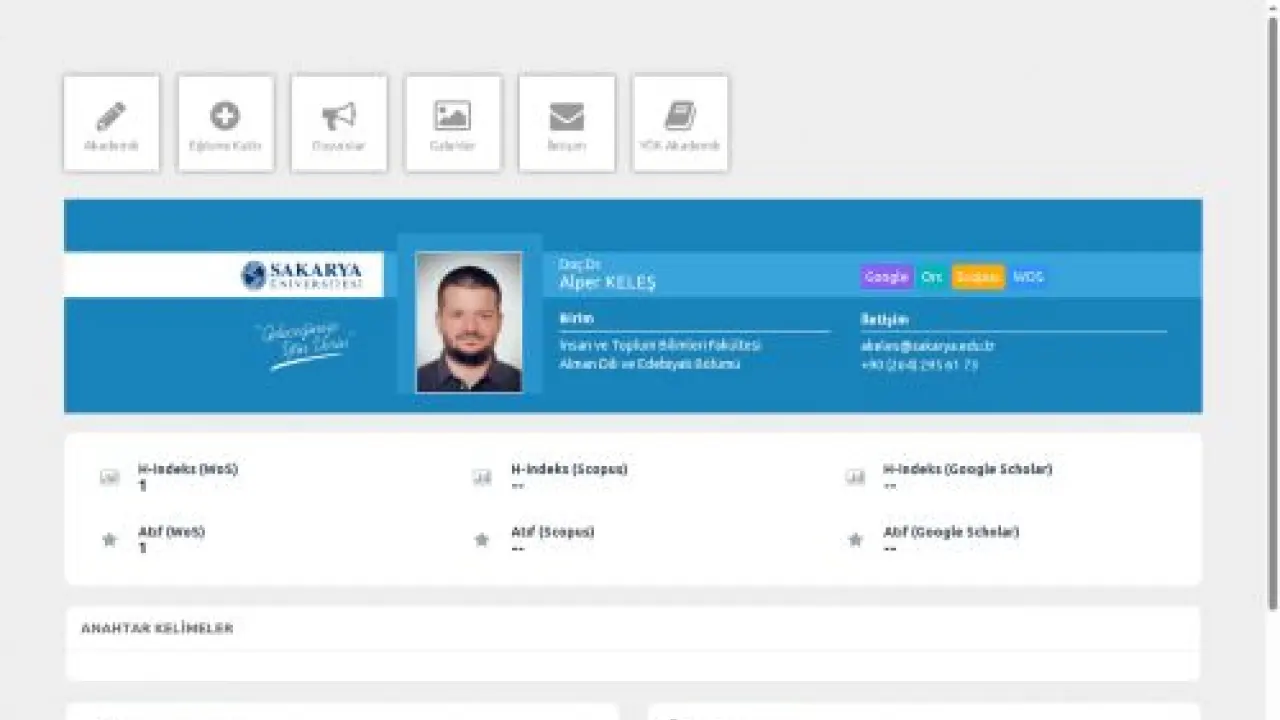Open the YÖK Akademik book tile
Image resolution: width=1280 pixels, height=720 pixels.
680,123
